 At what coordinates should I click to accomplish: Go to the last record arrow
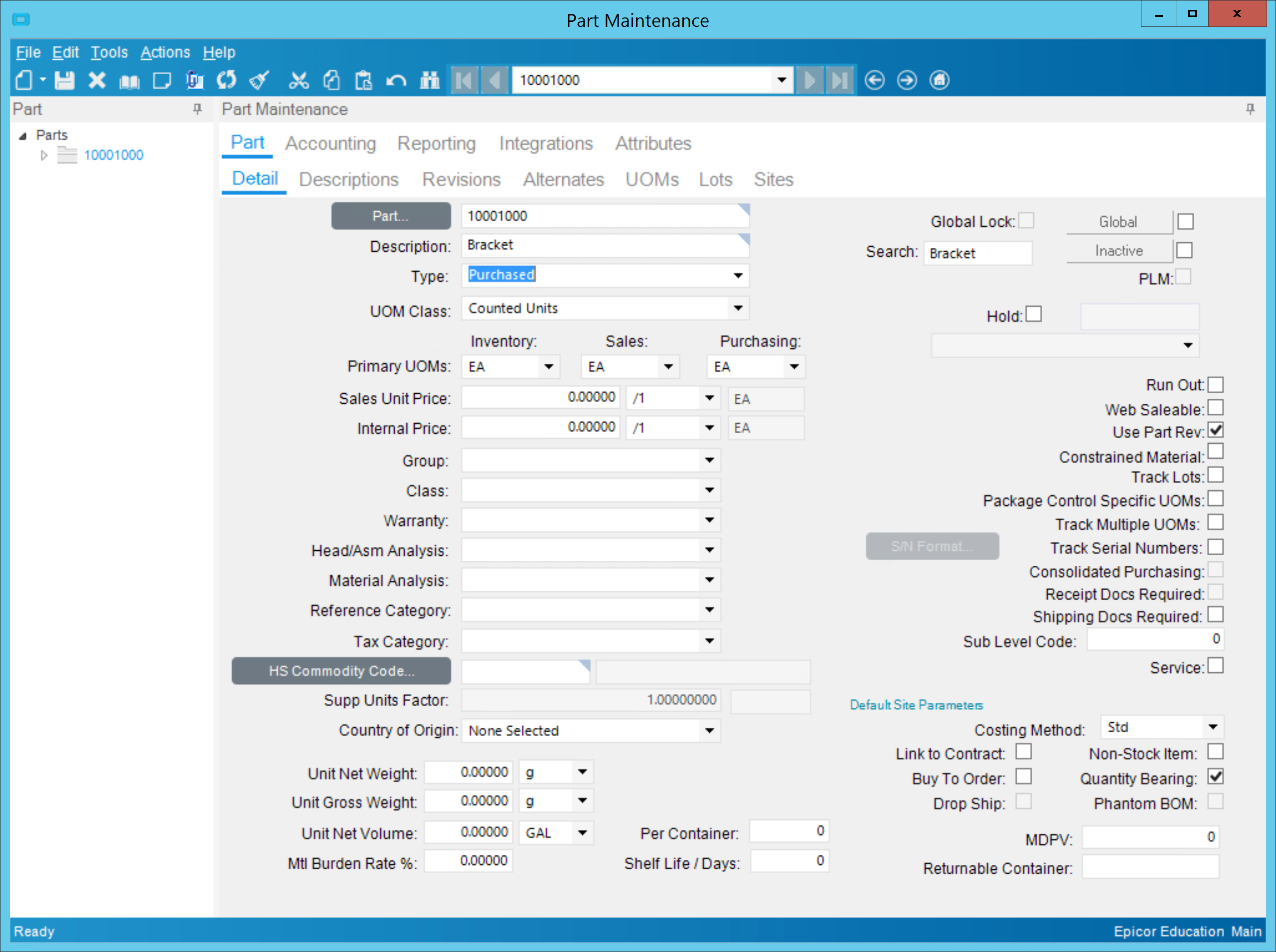839,80
